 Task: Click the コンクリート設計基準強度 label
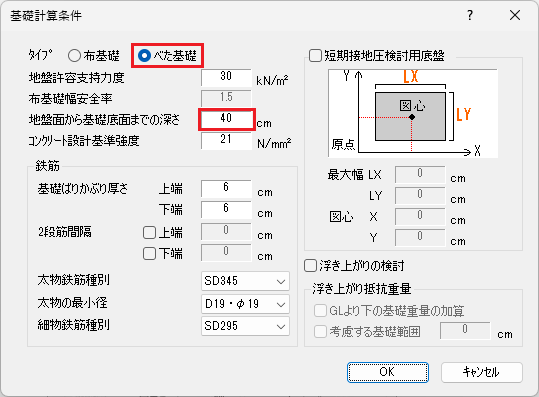(84, 141)
